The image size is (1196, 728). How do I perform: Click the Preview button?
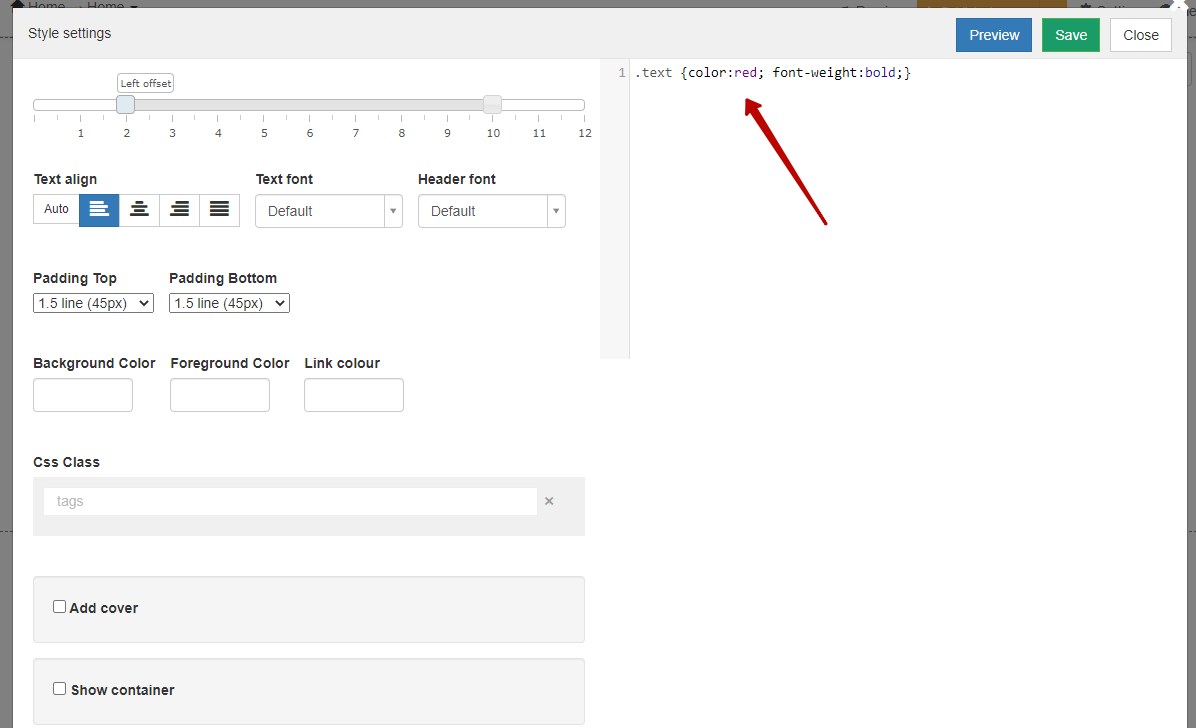[x=993, y=35]
